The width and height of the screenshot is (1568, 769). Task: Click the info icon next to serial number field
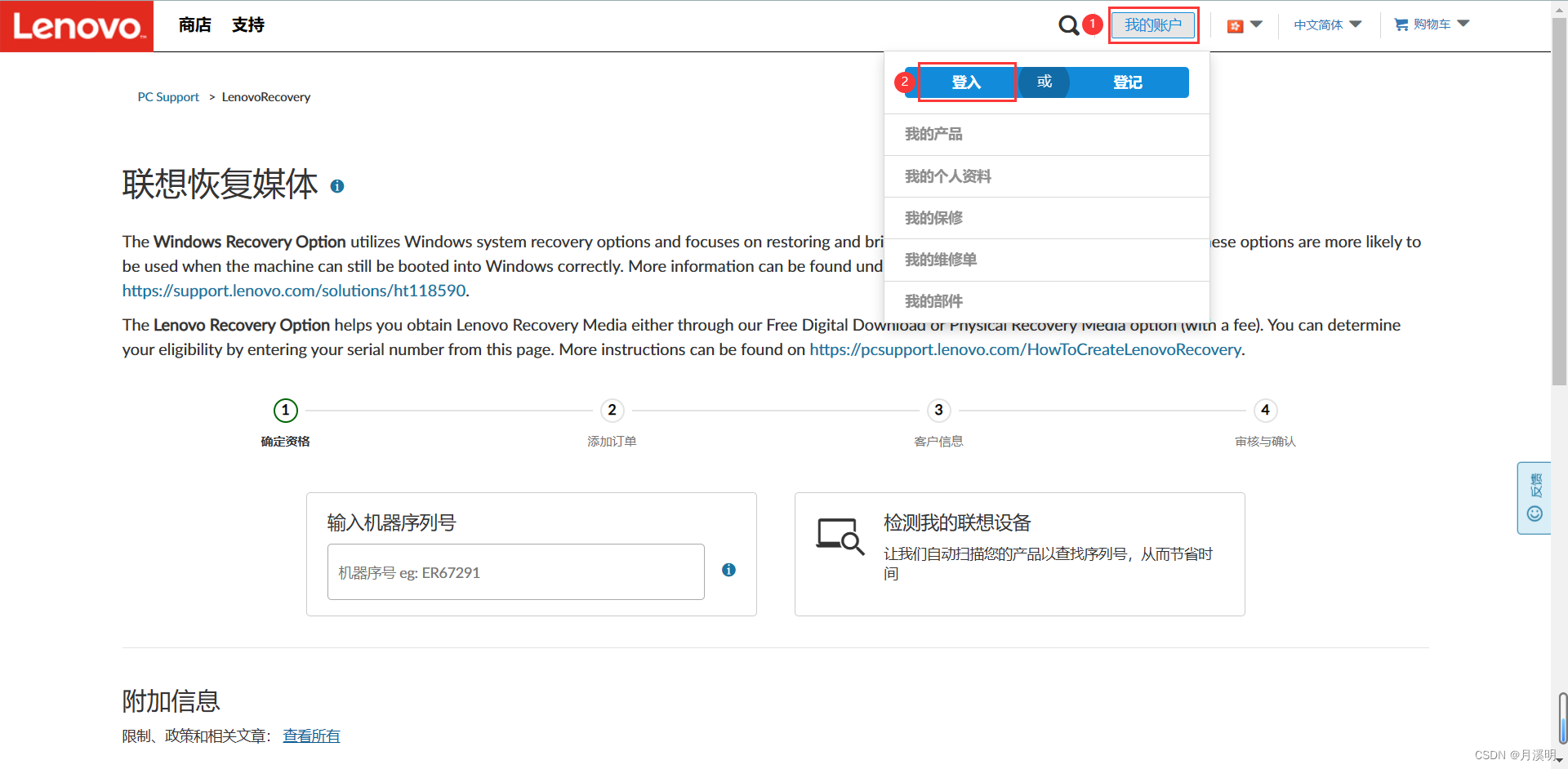tap(728, 570)
